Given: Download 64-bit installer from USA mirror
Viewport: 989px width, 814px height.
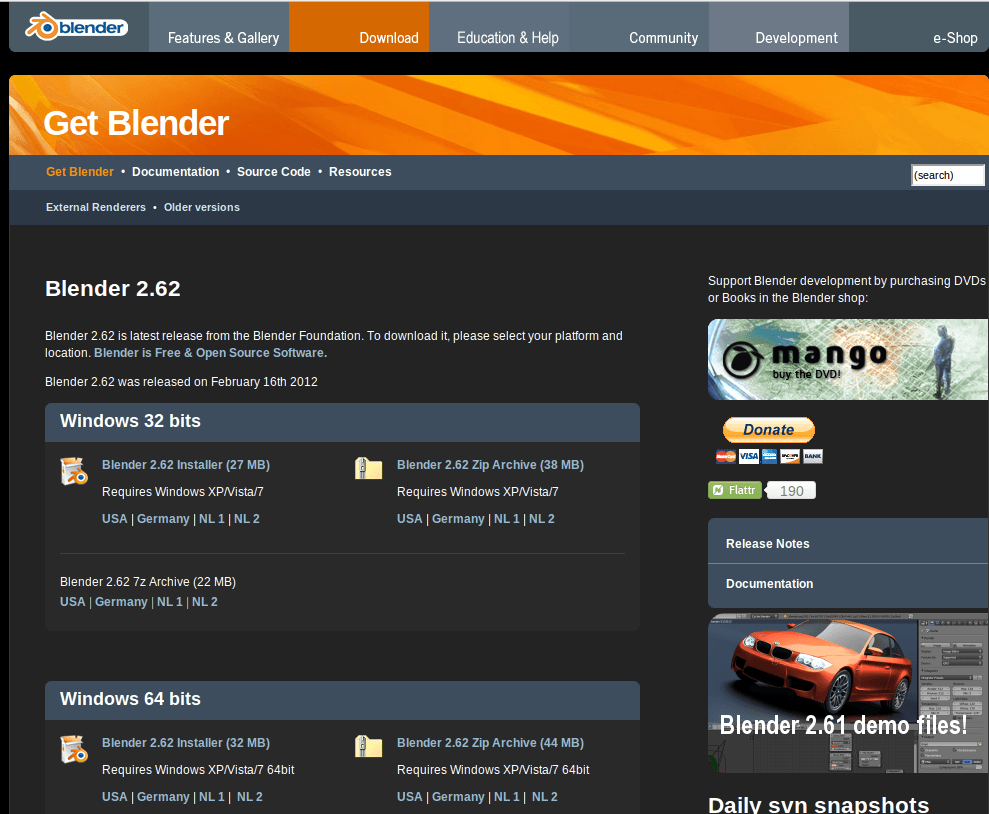Looking at the screenshot, I should (115, 797).
